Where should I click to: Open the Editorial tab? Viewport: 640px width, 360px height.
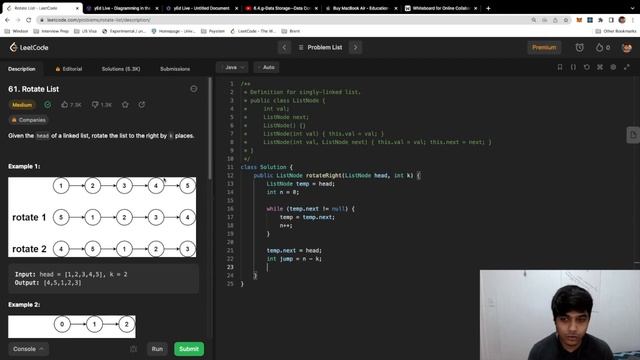click(69, 69)
